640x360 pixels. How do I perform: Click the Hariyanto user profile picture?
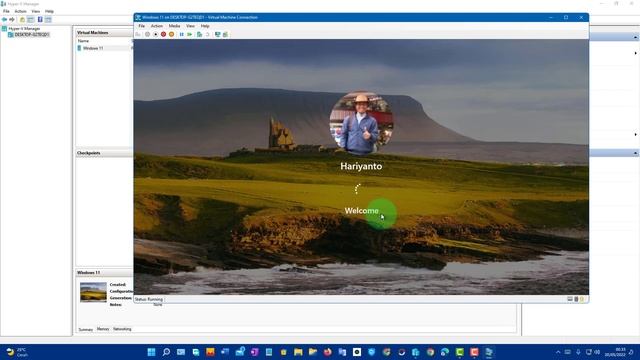coord(361,122)
